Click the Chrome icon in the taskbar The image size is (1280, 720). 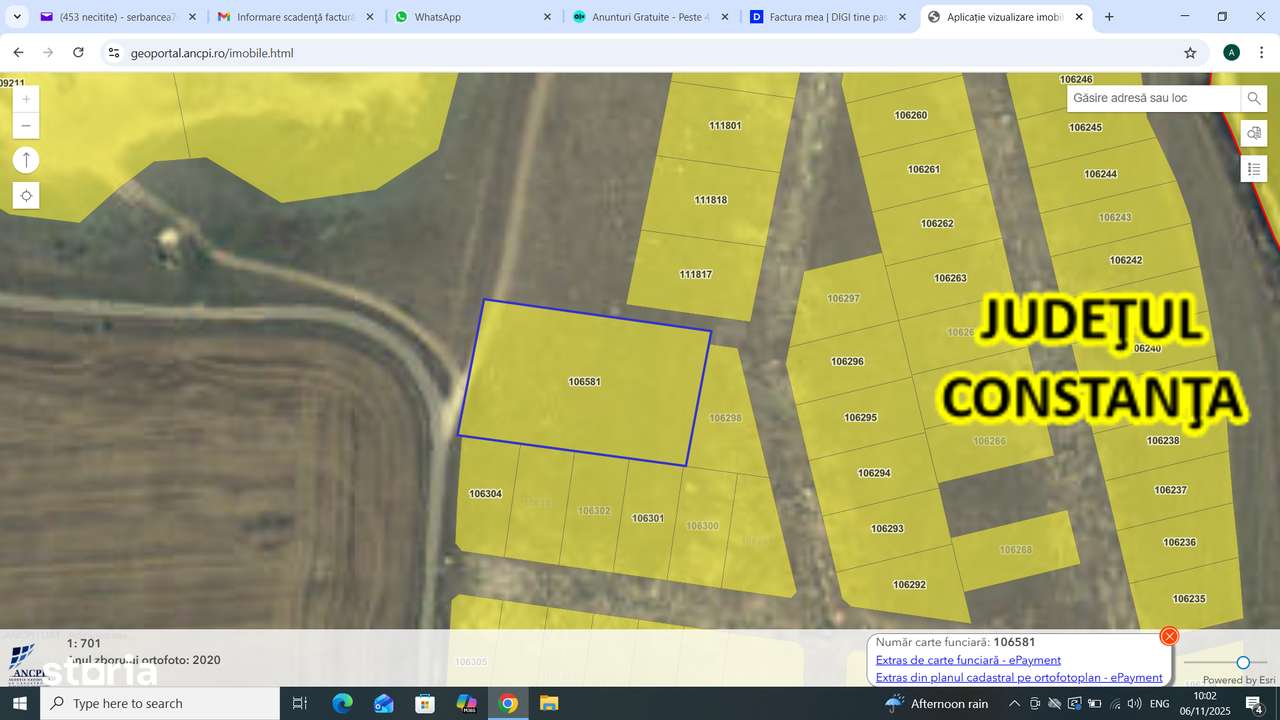pos(508,703)
